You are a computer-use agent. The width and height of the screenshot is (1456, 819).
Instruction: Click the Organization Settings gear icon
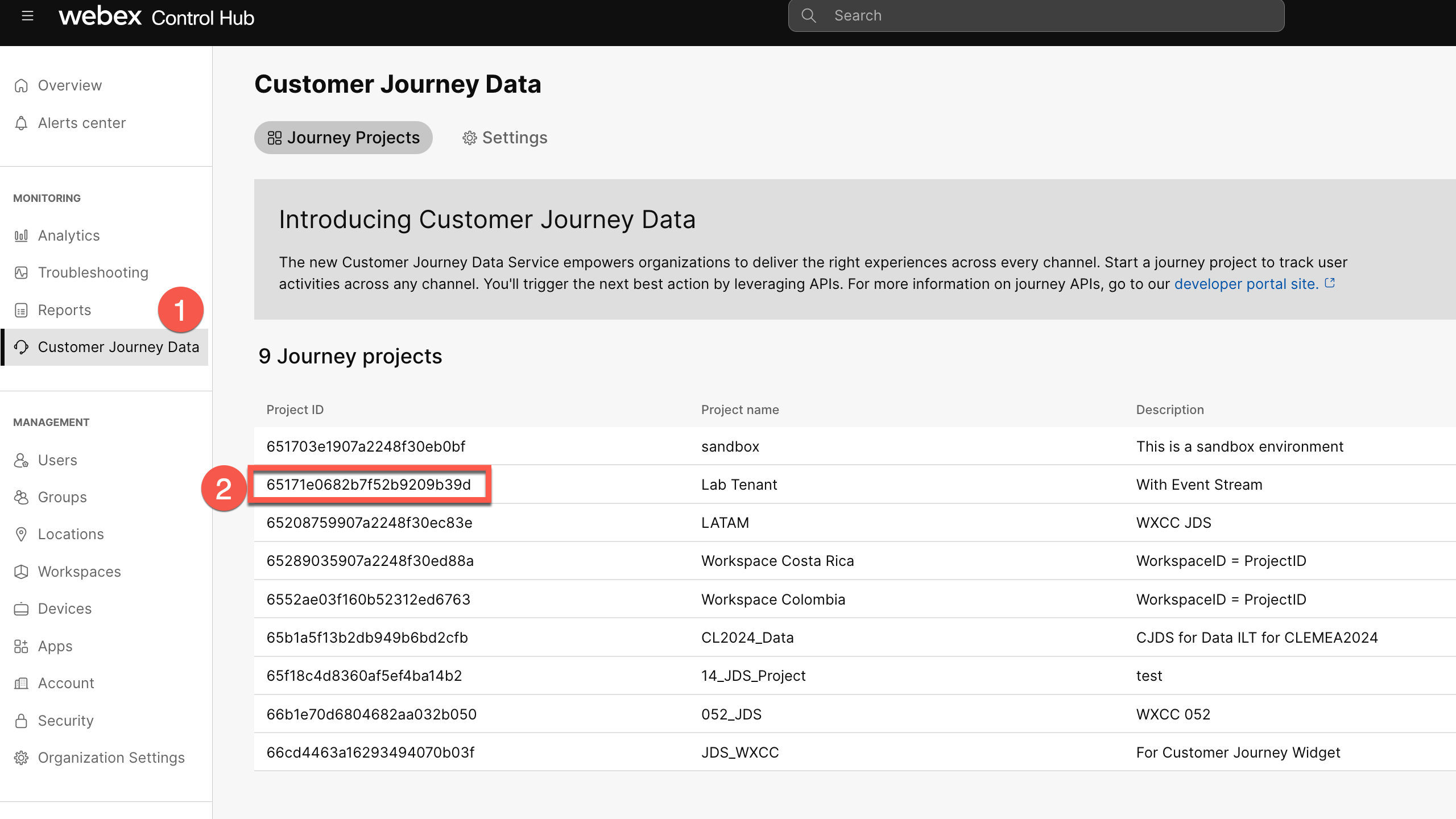coord(21,758)
